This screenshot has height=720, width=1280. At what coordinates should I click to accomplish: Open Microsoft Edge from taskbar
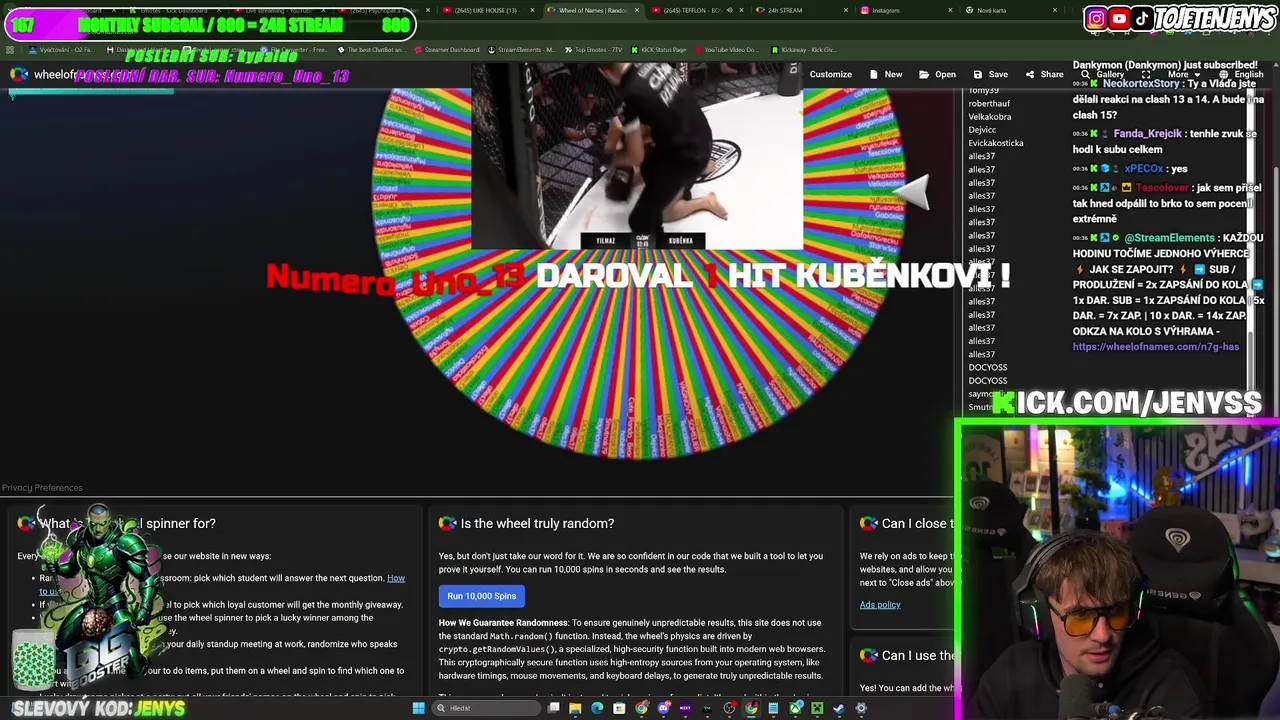tap(597, 708)
